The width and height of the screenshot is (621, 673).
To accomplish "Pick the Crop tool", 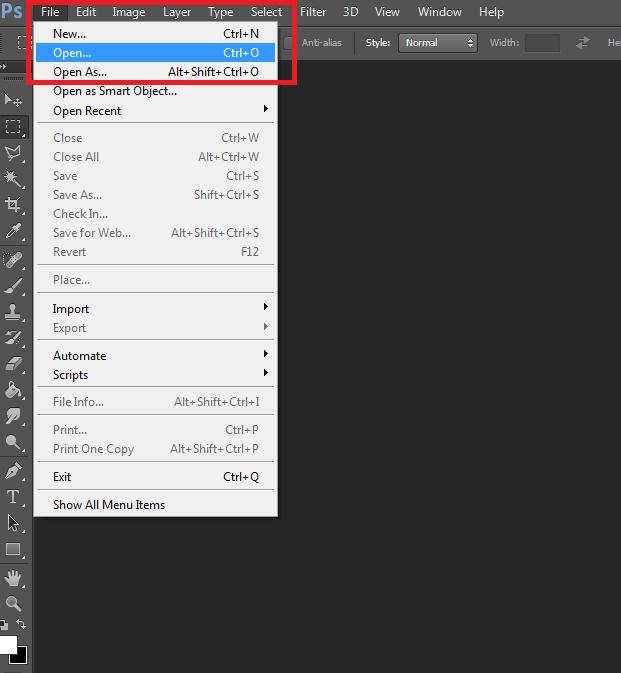I will click(14, 204).
